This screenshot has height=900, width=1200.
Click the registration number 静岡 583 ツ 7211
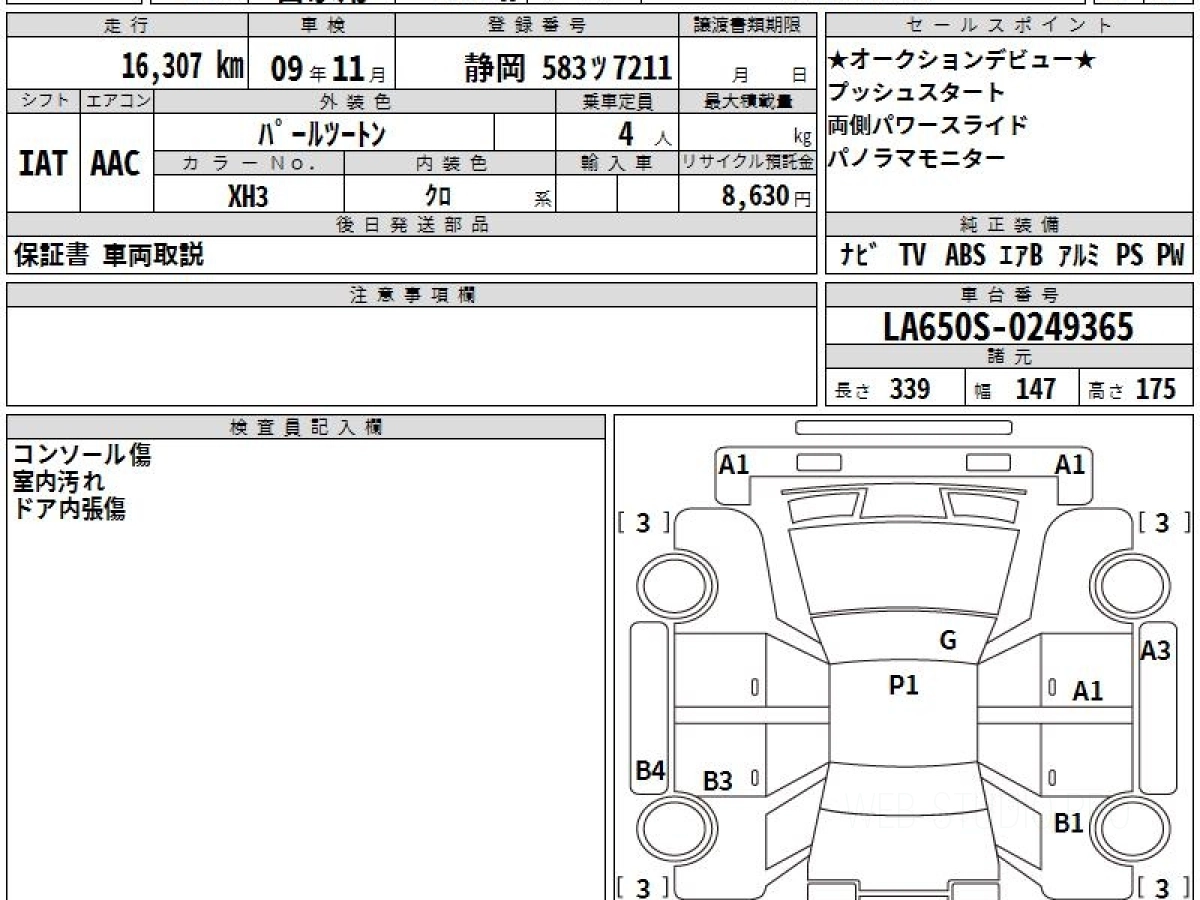[567, 68]
